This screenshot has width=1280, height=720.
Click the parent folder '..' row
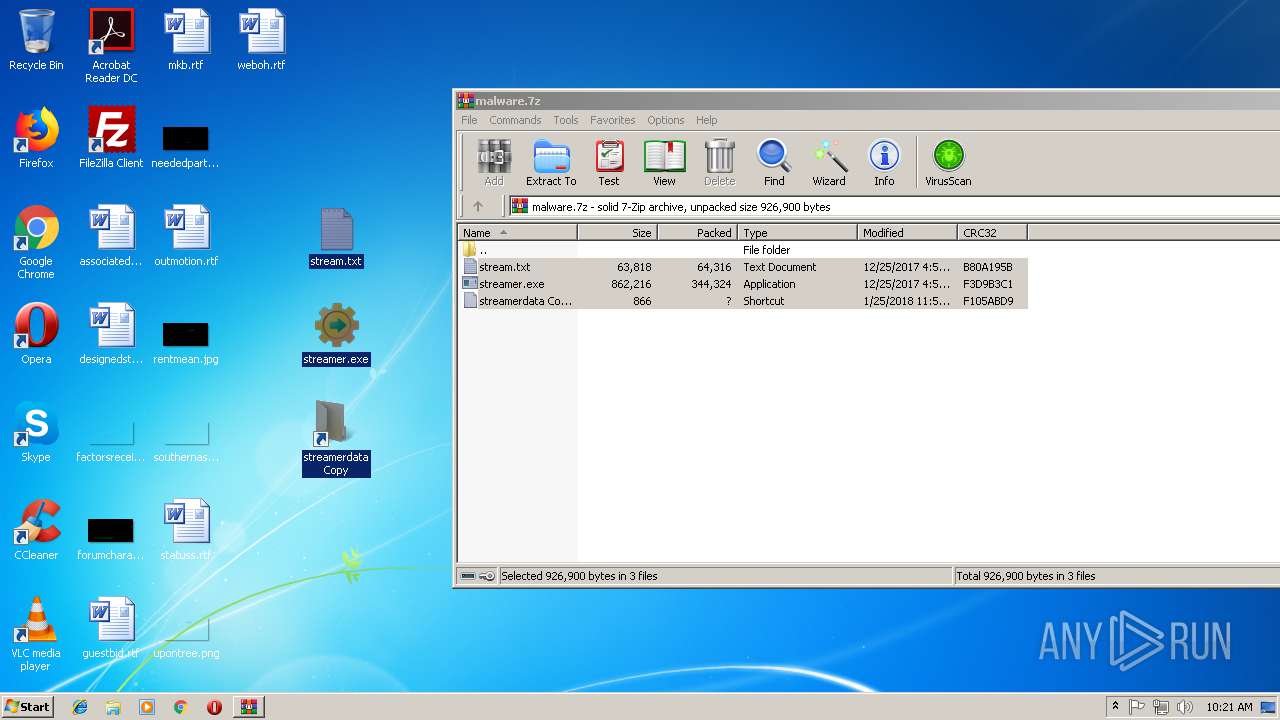click(x=743, y=250)
